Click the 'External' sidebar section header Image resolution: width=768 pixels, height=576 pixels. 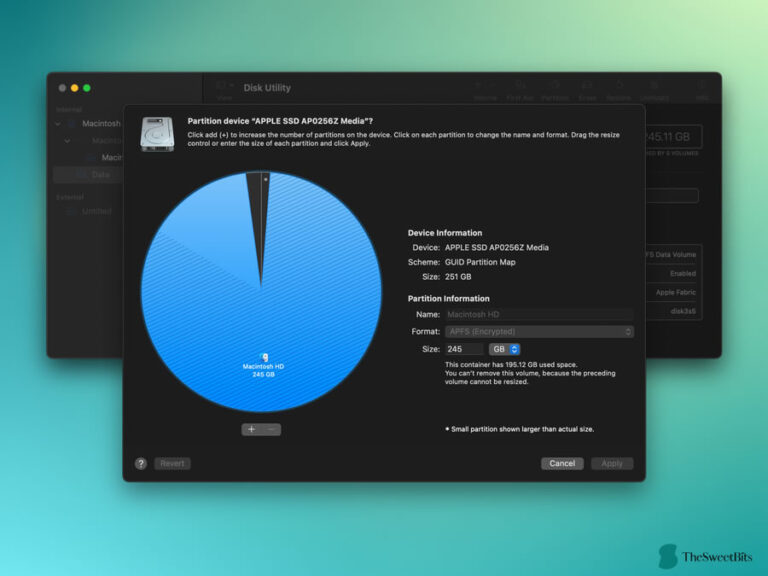70,197
